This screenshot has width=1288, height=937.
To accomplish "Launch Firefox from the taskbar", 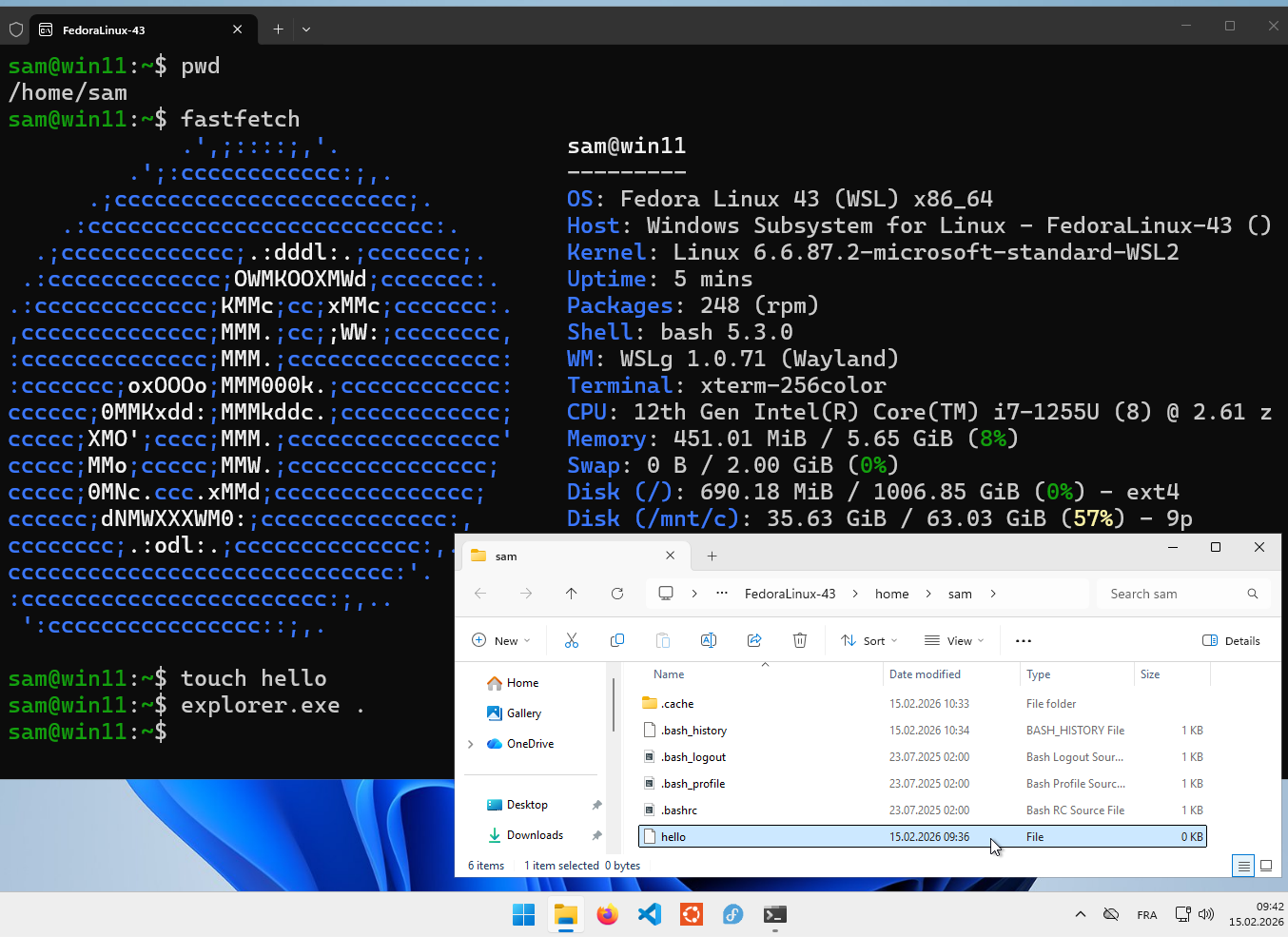I will tap(607, 914).
